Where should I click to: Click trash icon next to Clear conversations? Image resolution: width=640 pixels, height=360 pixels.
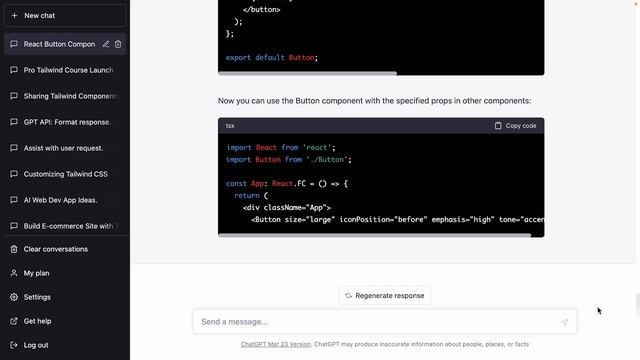pos(14,249)
